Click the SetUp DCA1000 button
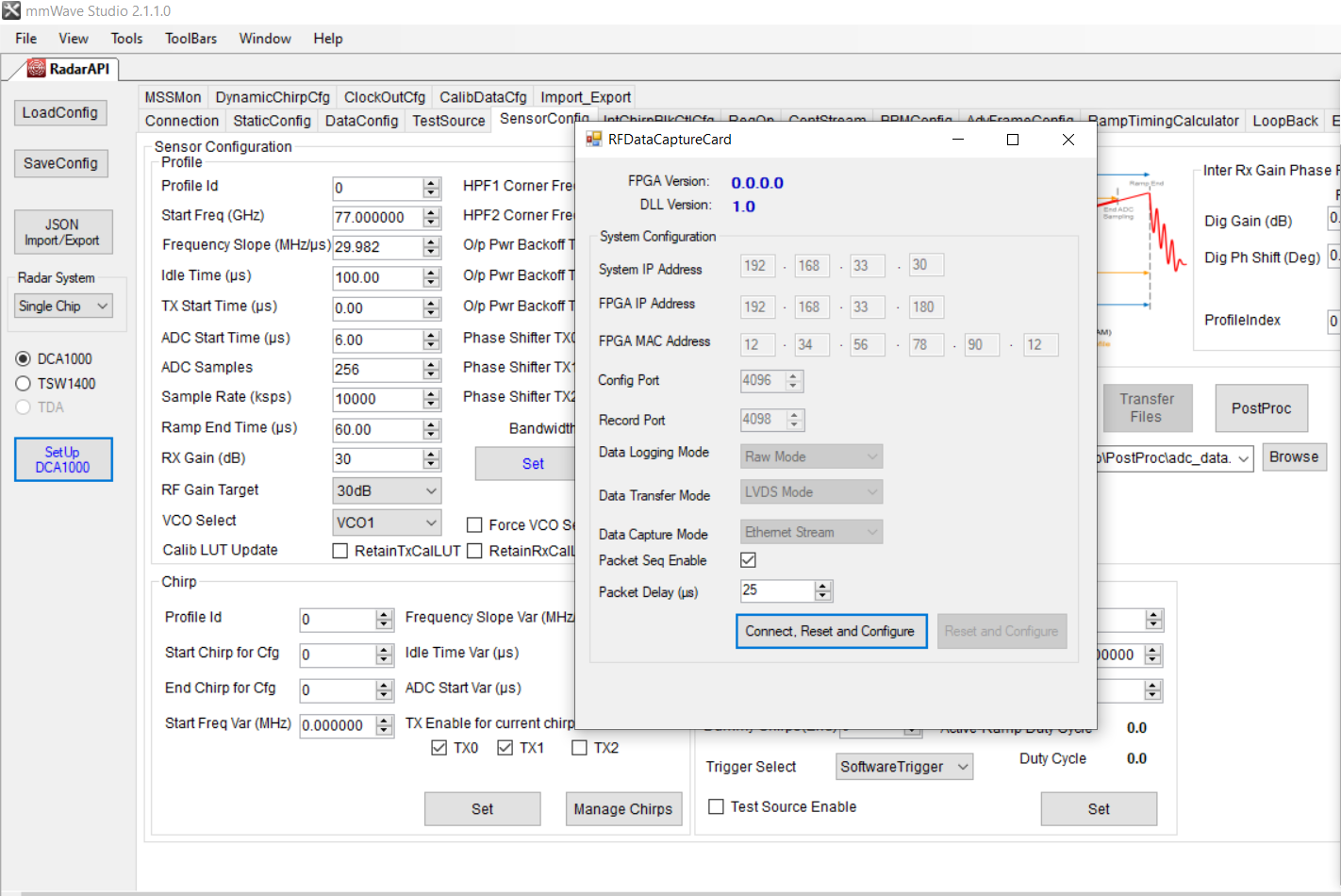The height and width of the screenshot is (896, 1341). [x=63, y=459]
